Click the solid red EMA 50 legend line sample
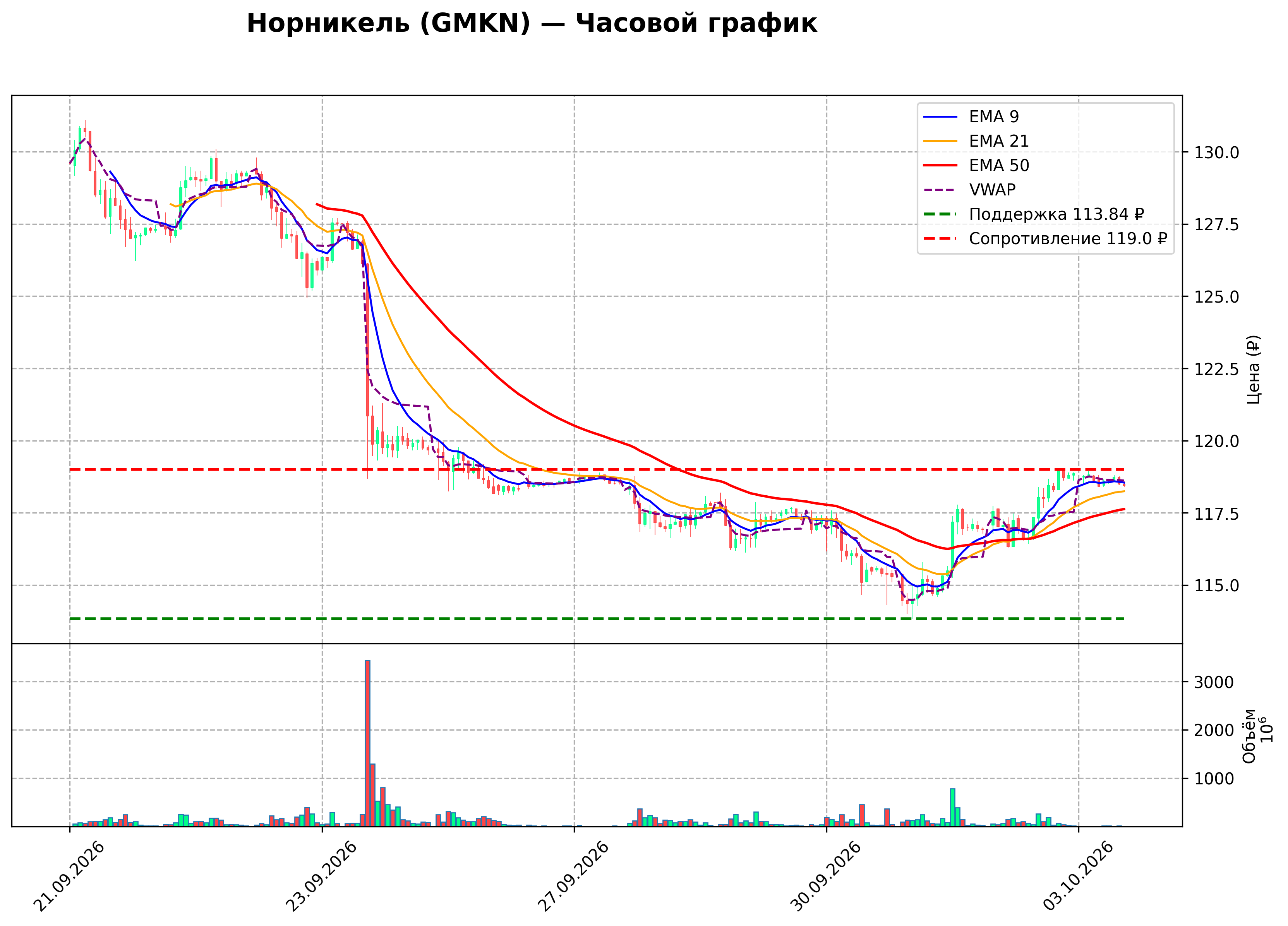Screen dimensions: 1288x926 click(x=940, y=166)
